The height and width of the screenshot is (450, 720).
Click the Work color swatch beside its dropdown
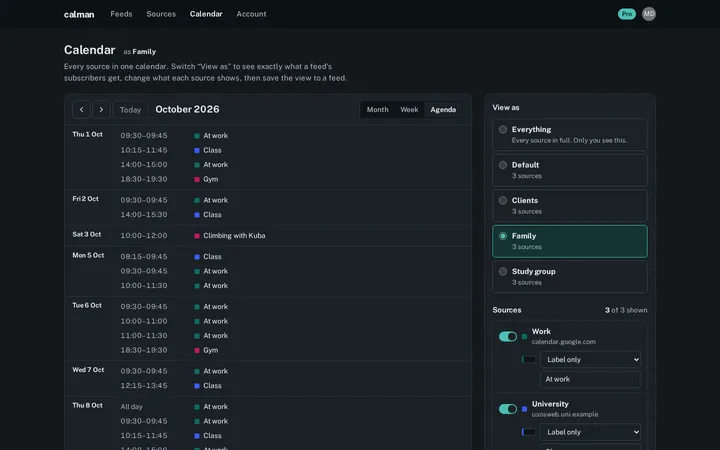(529, 360)
